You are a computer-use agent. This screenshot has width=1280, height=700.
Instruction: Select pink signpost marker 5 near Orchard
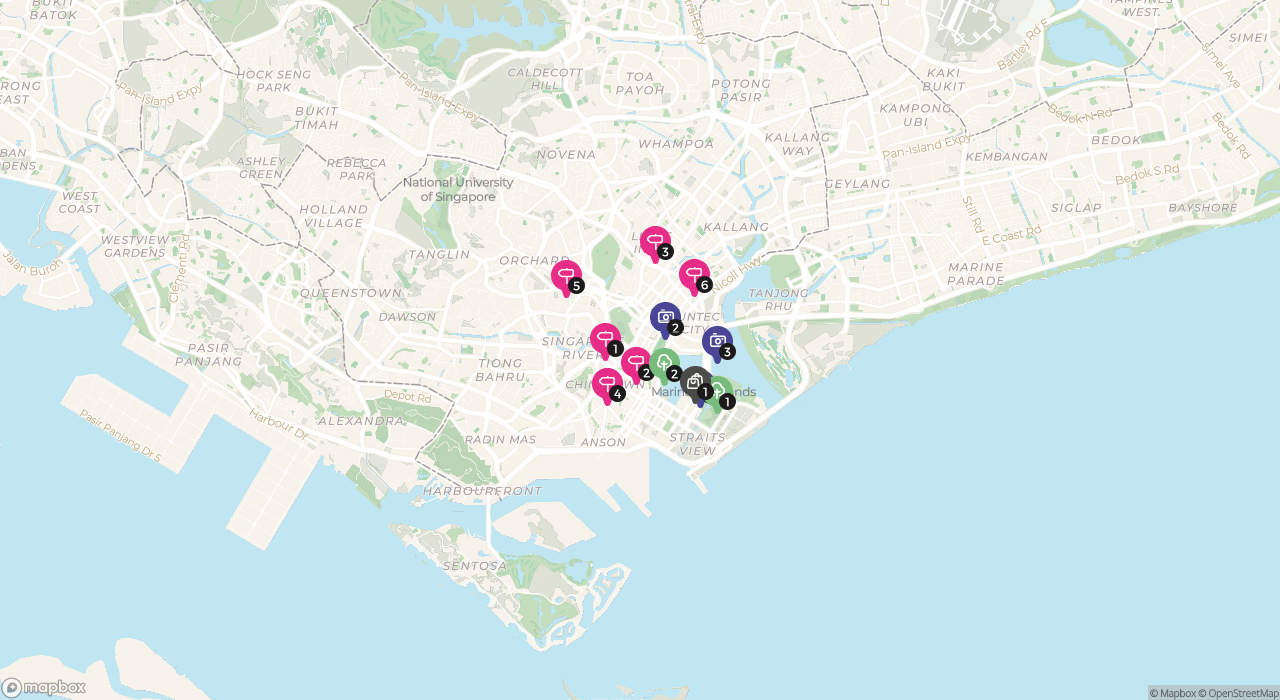(x=565, y=276)
